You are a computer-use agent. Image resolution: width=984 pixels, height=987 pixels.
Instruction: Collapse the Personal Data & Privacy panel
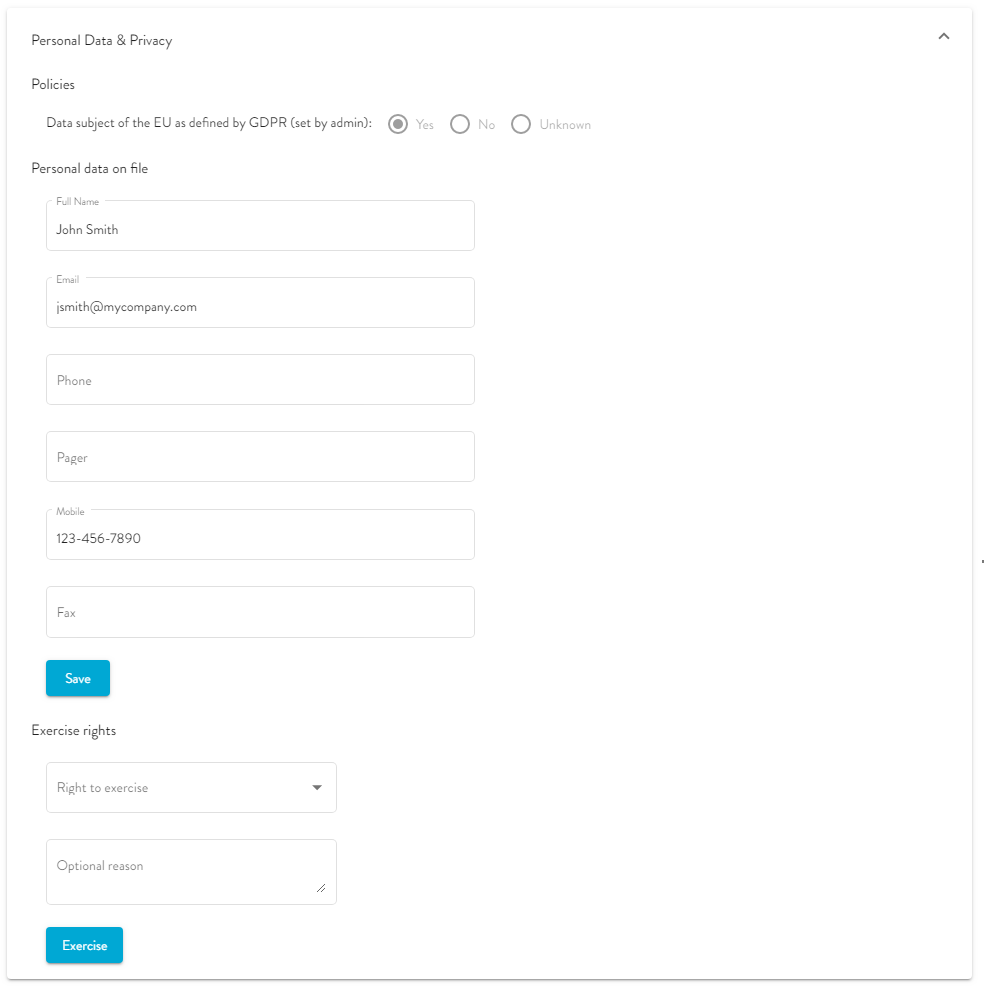[943, 37]
